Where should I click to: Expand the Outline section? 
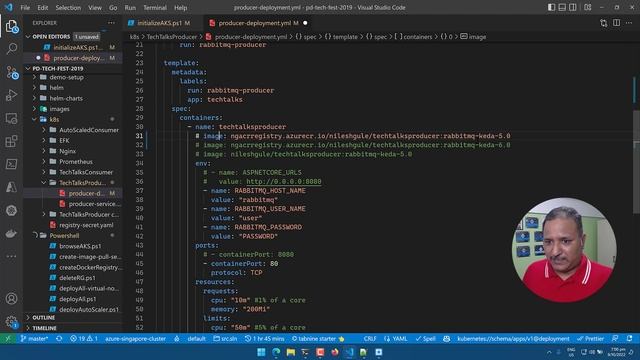coord(44,318)
